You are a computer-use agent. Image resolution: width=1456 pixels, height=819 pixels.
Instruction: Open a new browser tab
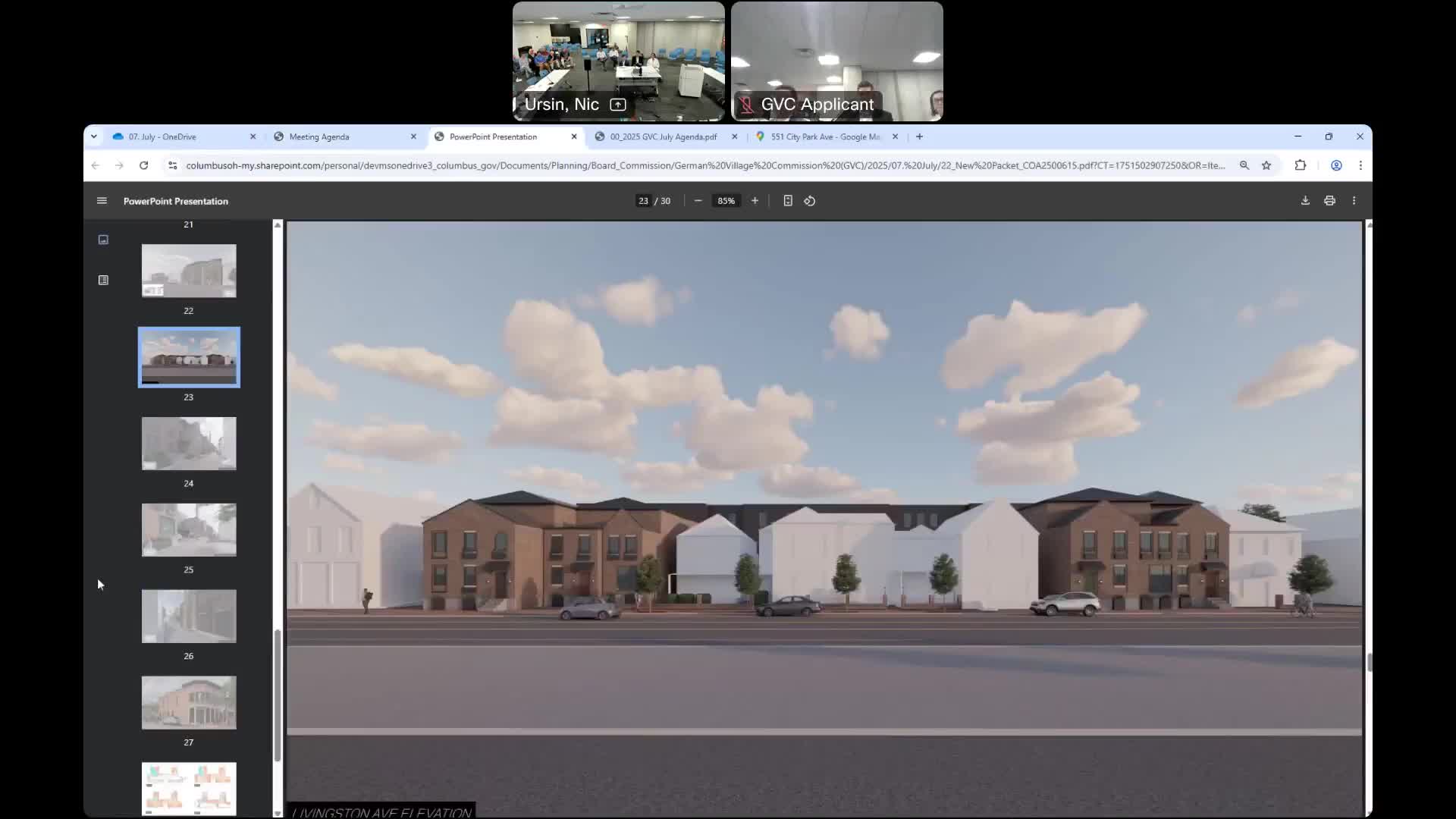coord(919,136)
